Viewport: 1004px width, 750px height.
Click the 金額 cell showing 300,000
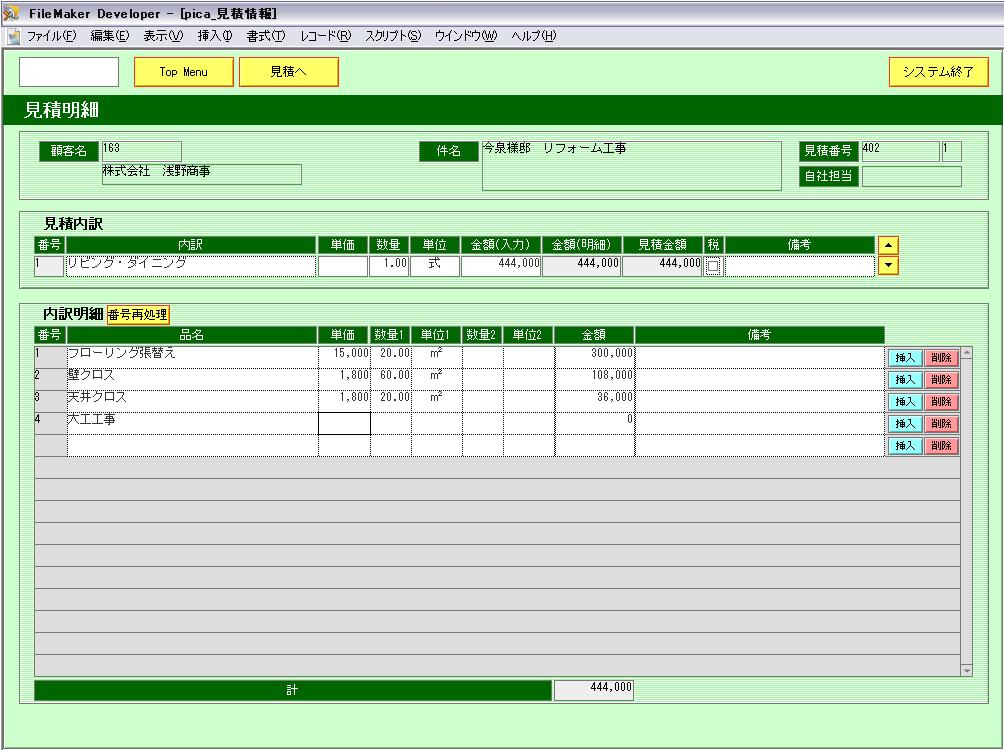tap(595, 357)
